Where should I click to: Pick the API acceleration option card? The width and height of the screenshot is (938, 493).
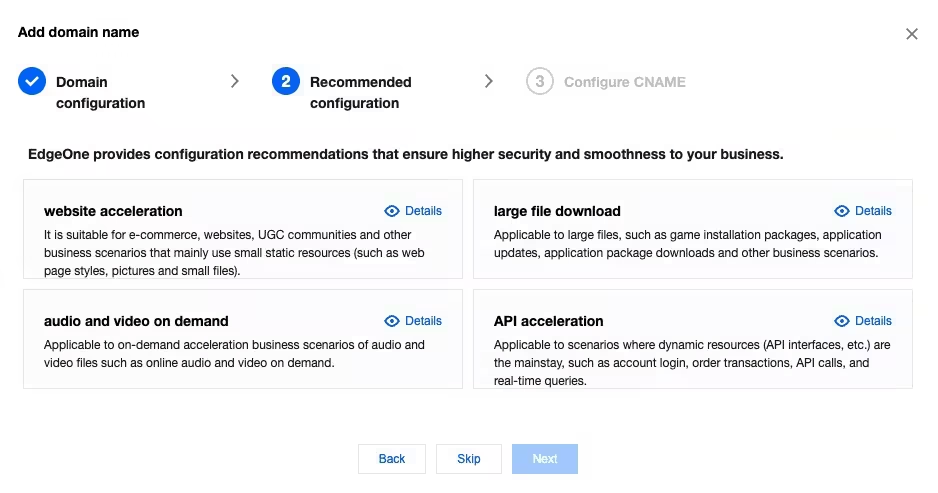pyautogui.click(x=693, y=339)
